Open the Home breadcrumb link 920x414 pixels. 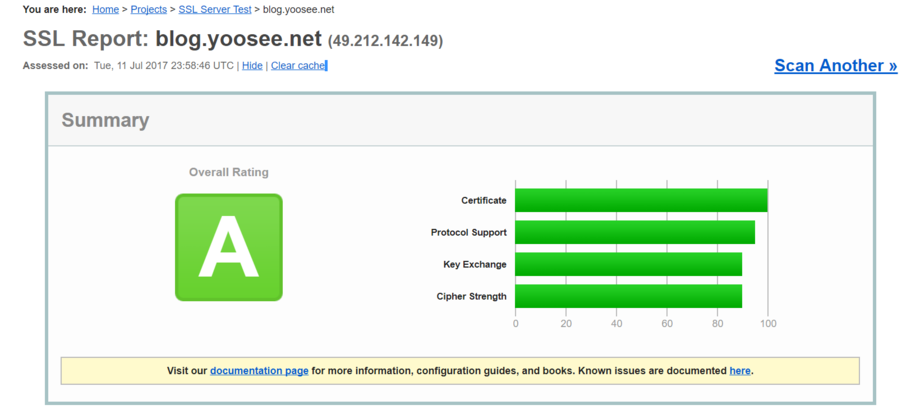tap(106, 9)
